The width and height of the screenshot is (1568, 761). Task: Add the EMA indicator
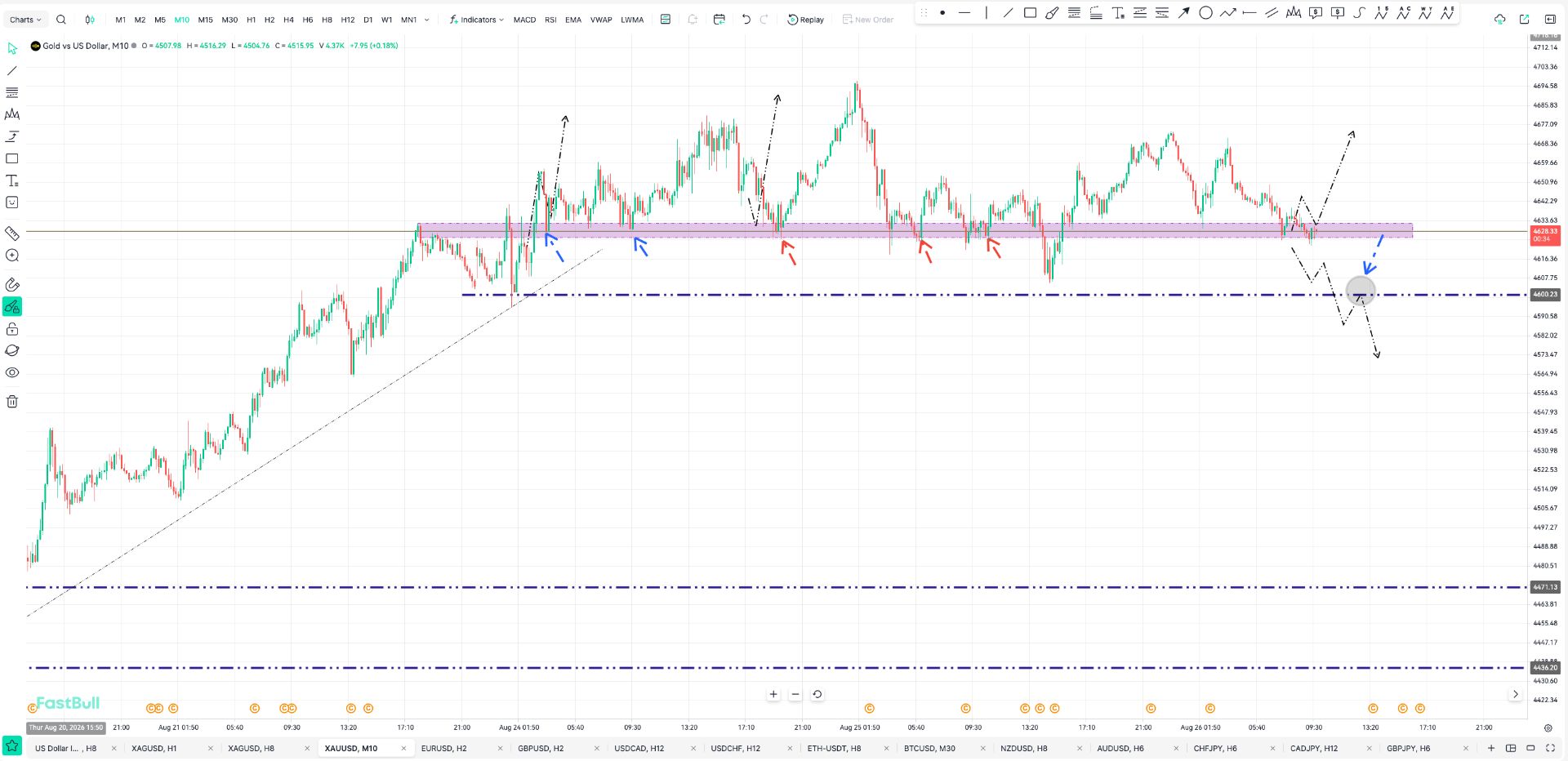(573, 20)
